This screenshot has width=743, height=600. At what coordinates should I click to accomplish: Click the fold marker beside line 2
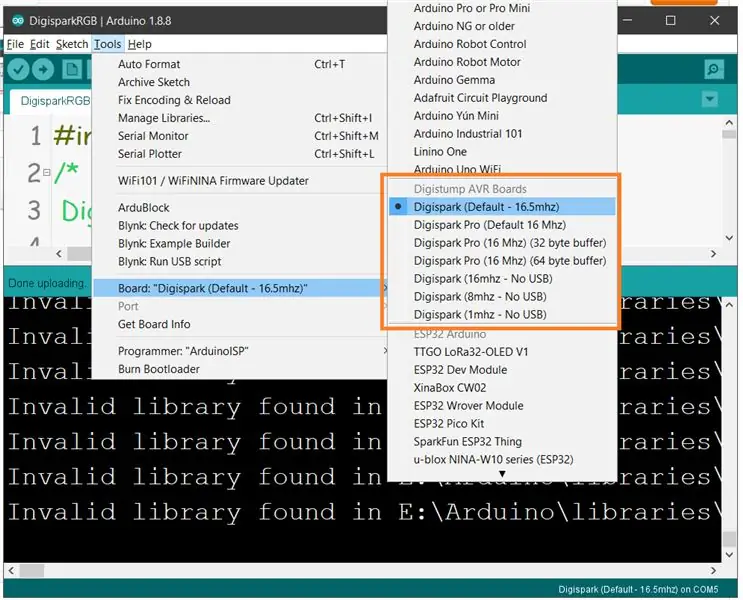click(x=46, y=172)
